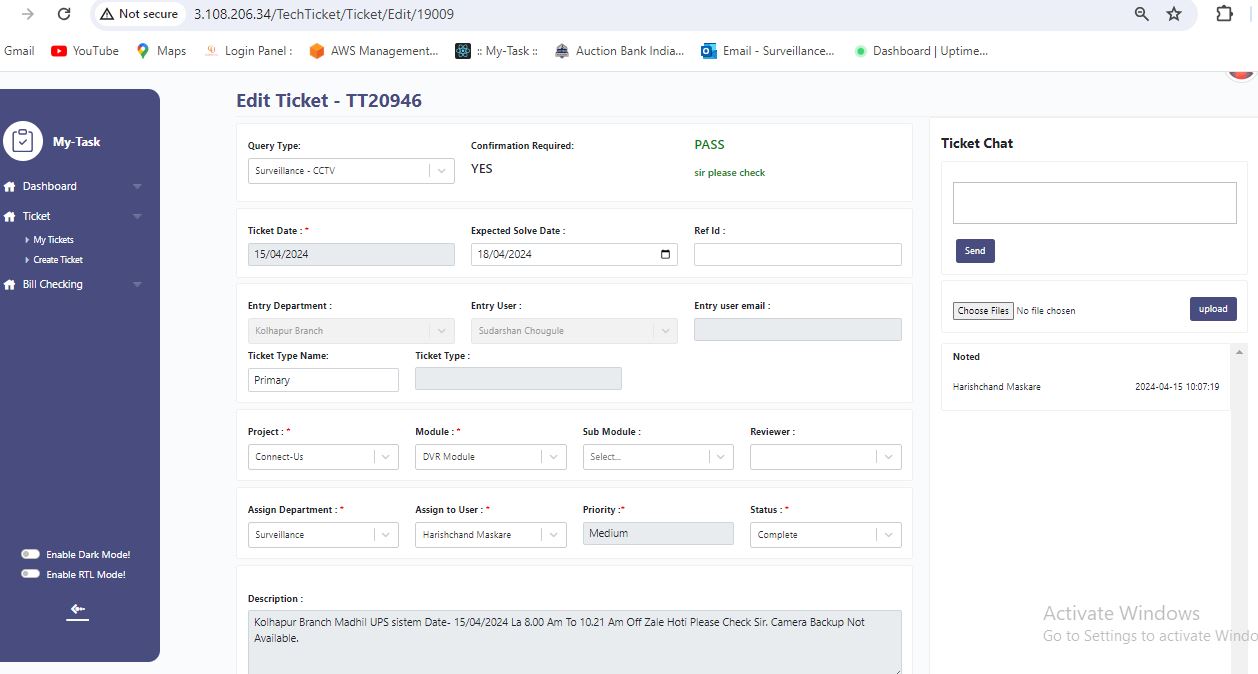Click the My-Task clipboard logo
The height and width of the screenshot is (674, 1258).
[x=22, y=141]
